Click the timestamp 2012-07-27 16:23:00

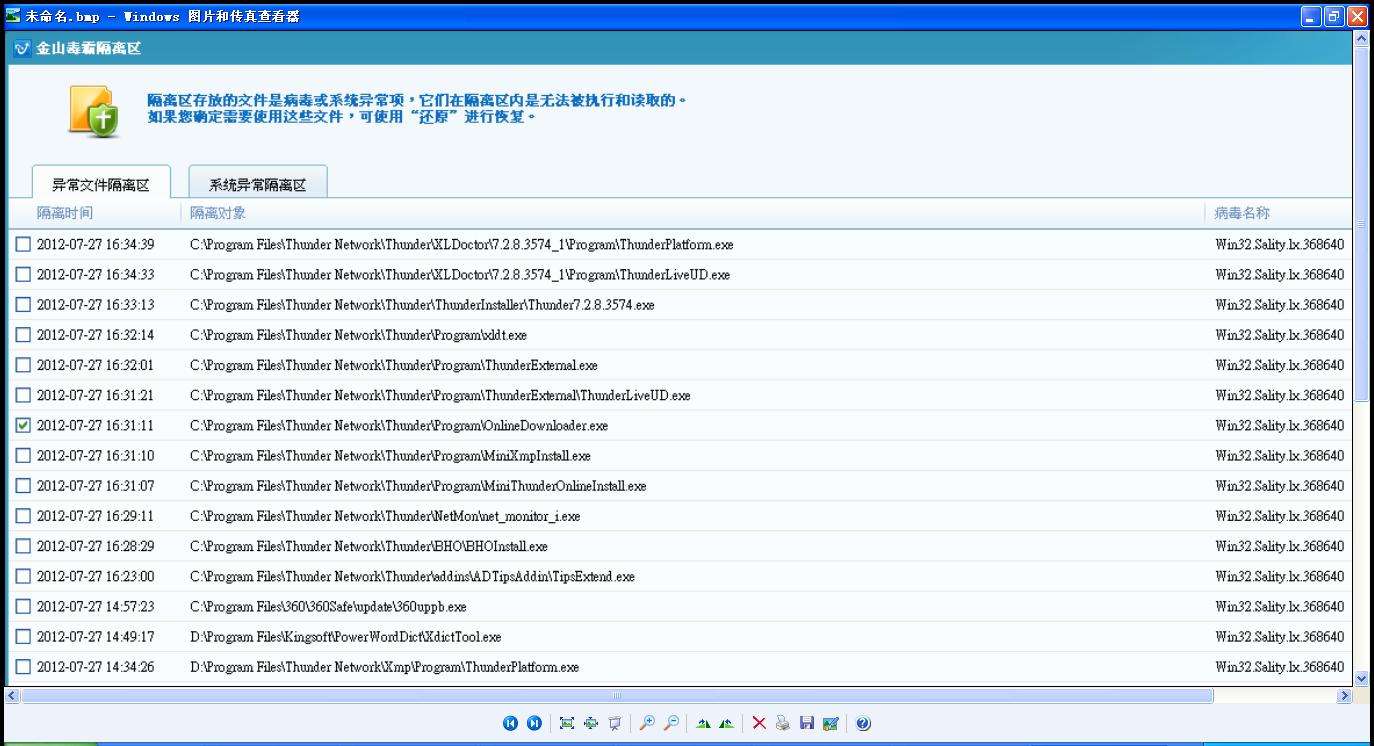pos(96,576)
